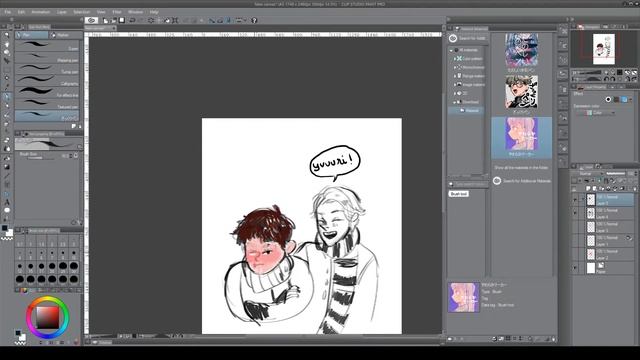Screen dimensions: 640x360
Task: Click the Clear icon in command bar
Action: pyautogui.click(x=151, y=20)
